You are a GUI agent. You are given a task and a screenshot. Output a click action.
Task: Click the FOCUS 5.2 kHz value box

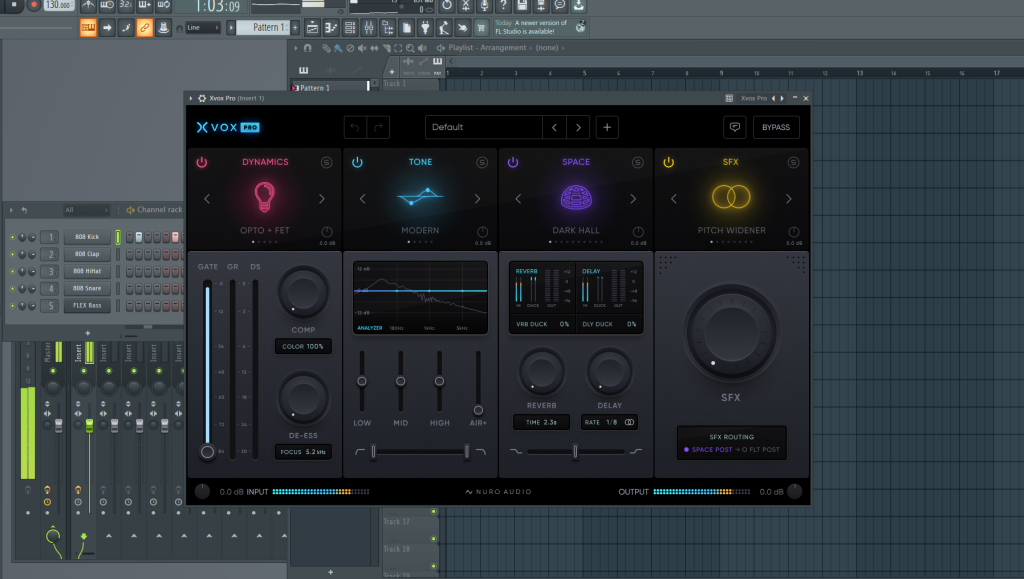pos(303,452)
